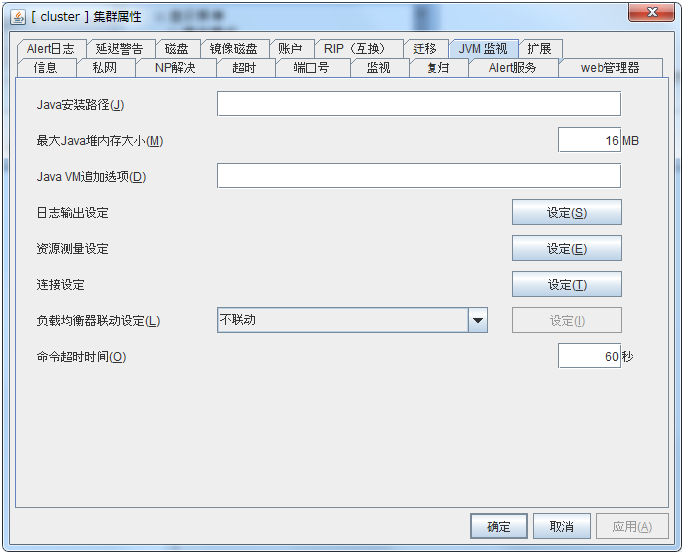Click the 应用(A) button
The height and width of the screenshot is (554, 684).
tap(632, 526)
